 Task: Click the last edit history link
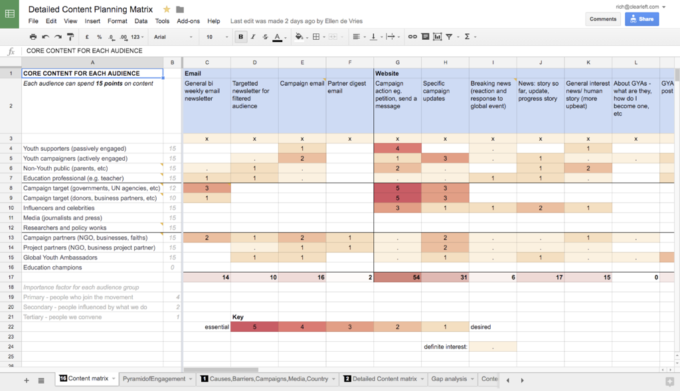296,21
